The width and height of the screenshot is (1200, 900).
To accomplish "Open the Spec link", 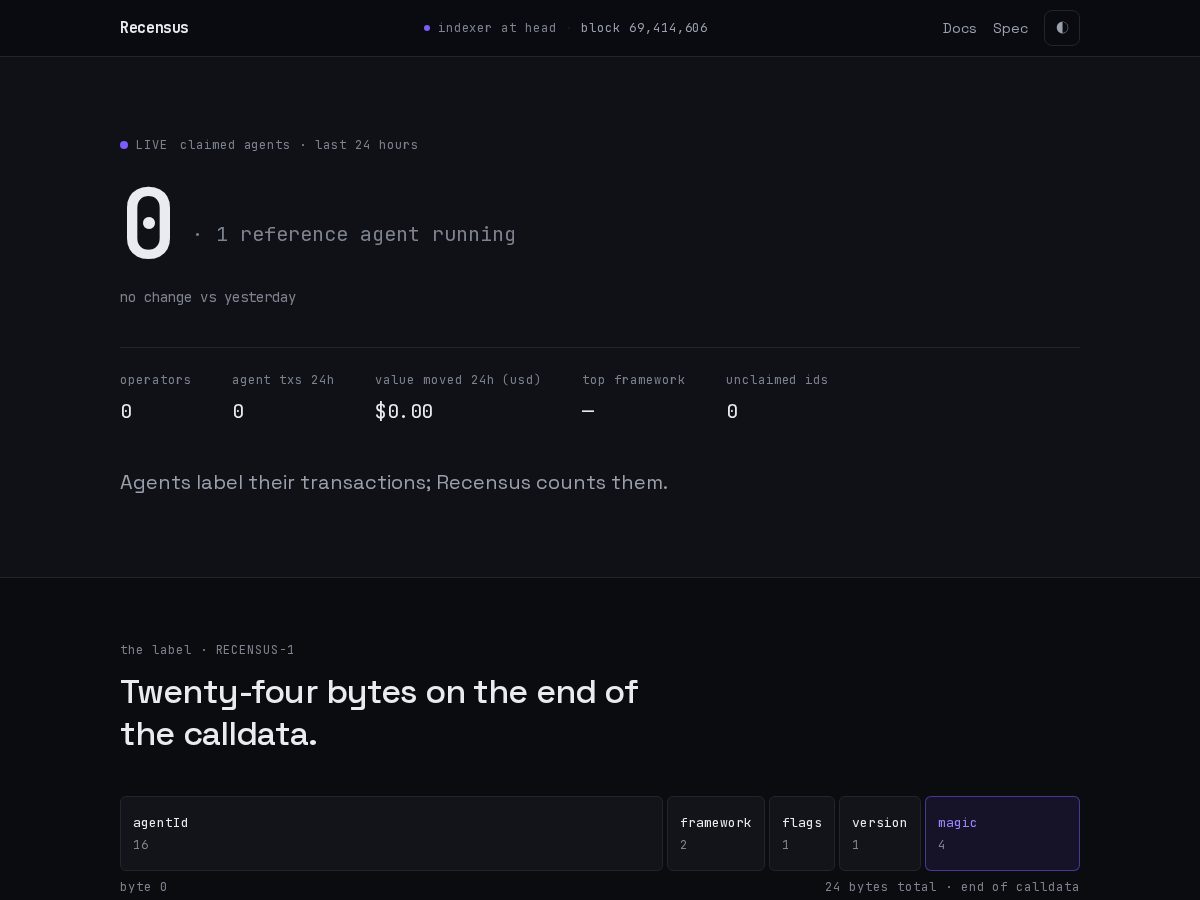I will click(x=1010, y=28).
